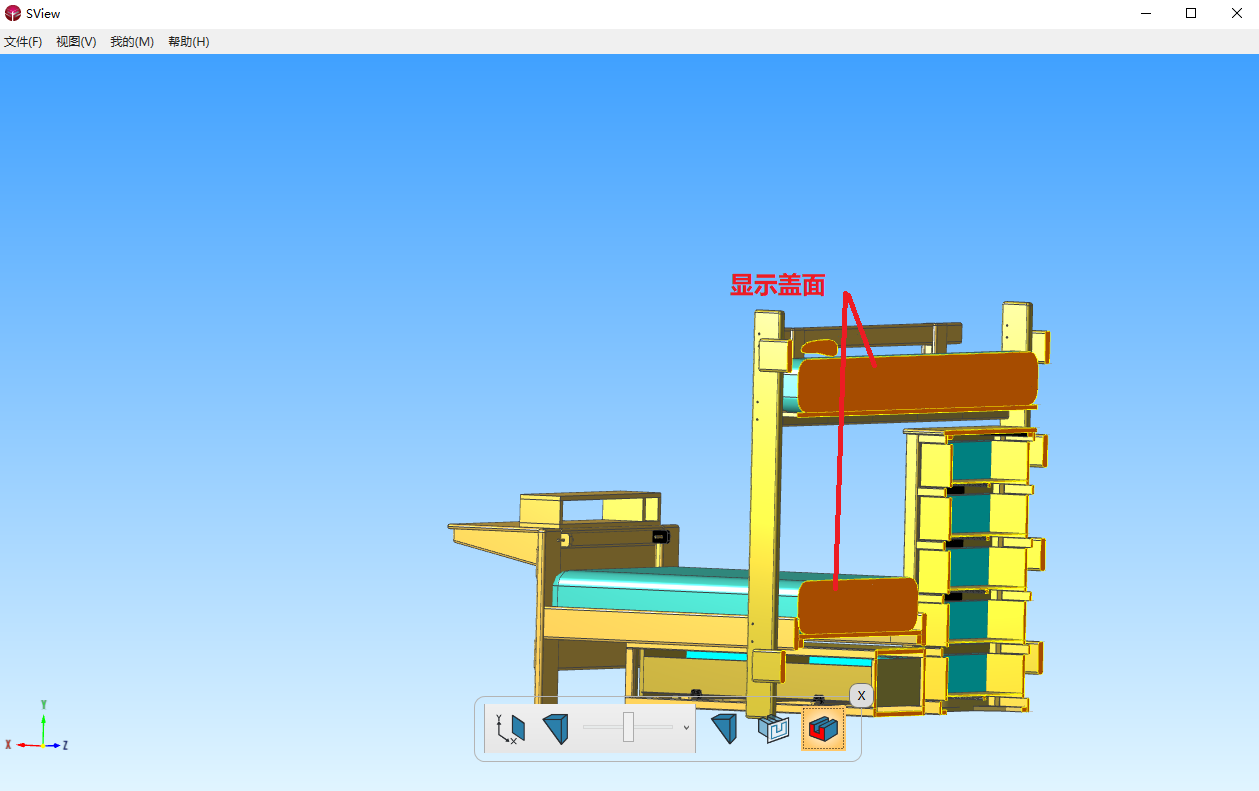Screen dimensions: 1259x791
Task: Select the XY section plane direction icon
Action: pos(510,728)
